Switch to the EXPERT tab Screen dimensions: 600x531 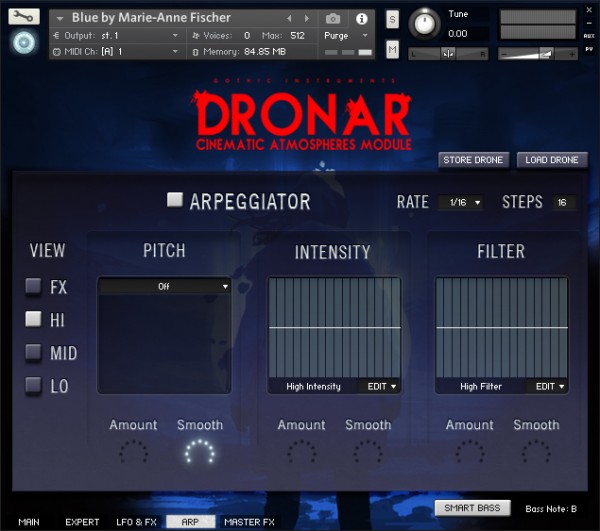point(82,522)
